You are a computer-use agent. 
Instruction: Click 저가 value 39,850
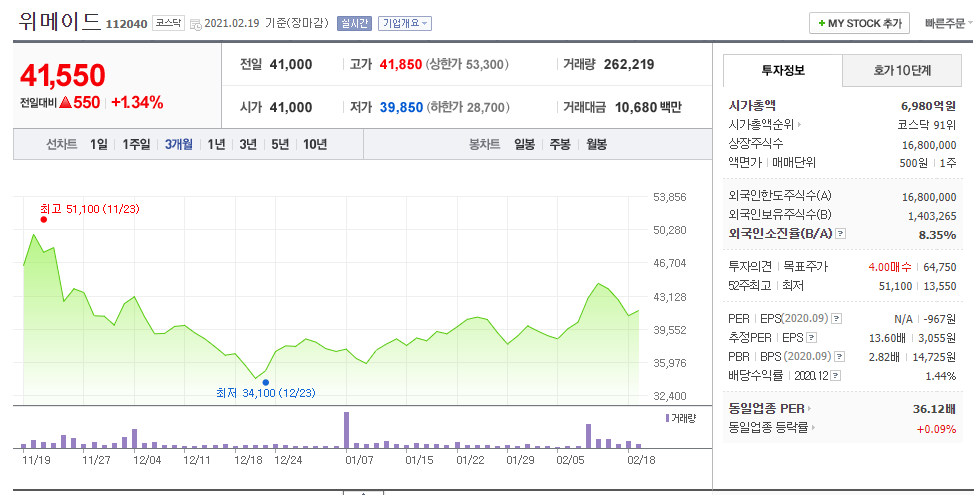click(x=401, y=107)
